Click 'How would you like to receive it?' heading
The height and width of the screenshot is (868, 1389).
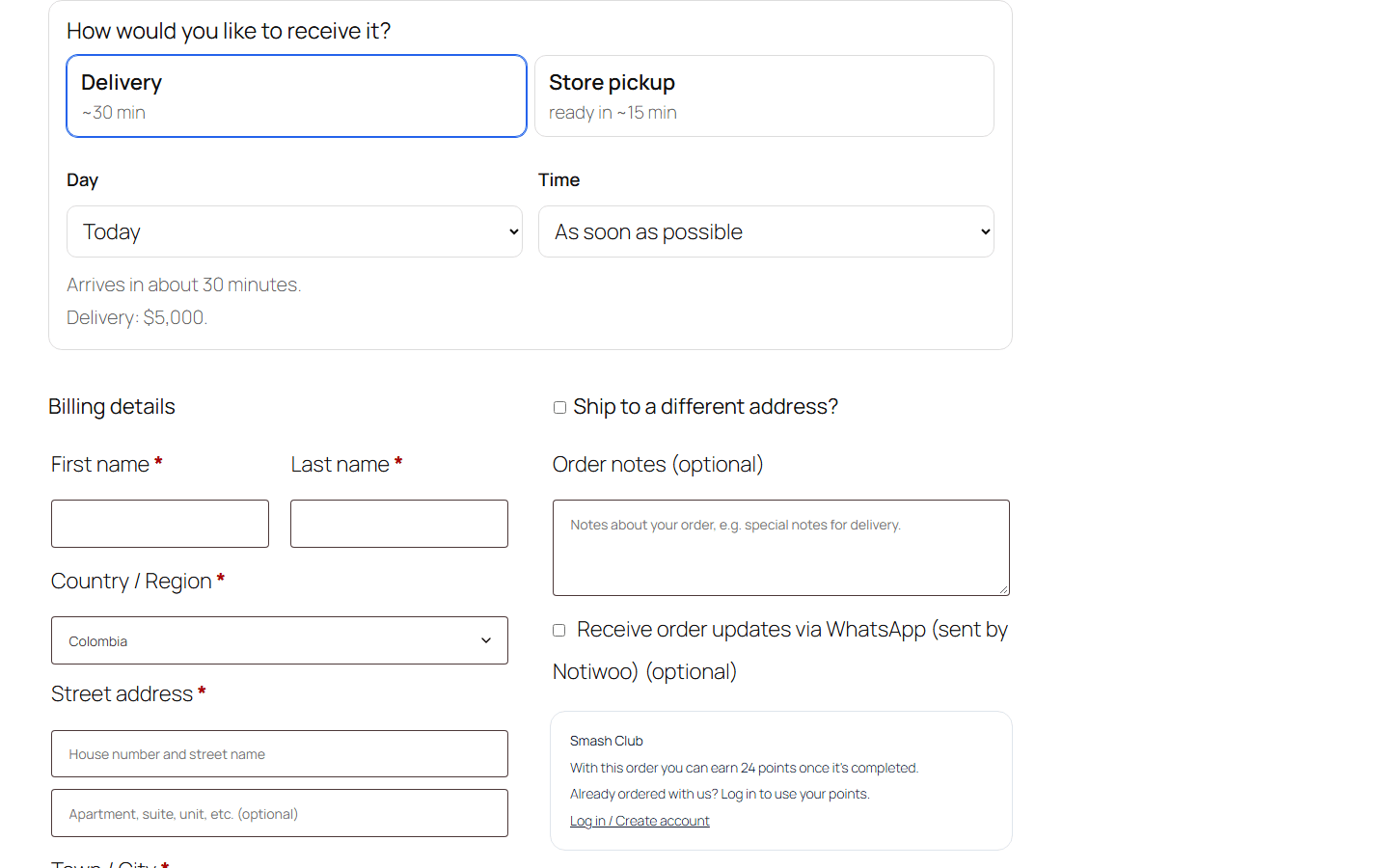(x=229, y=31)
